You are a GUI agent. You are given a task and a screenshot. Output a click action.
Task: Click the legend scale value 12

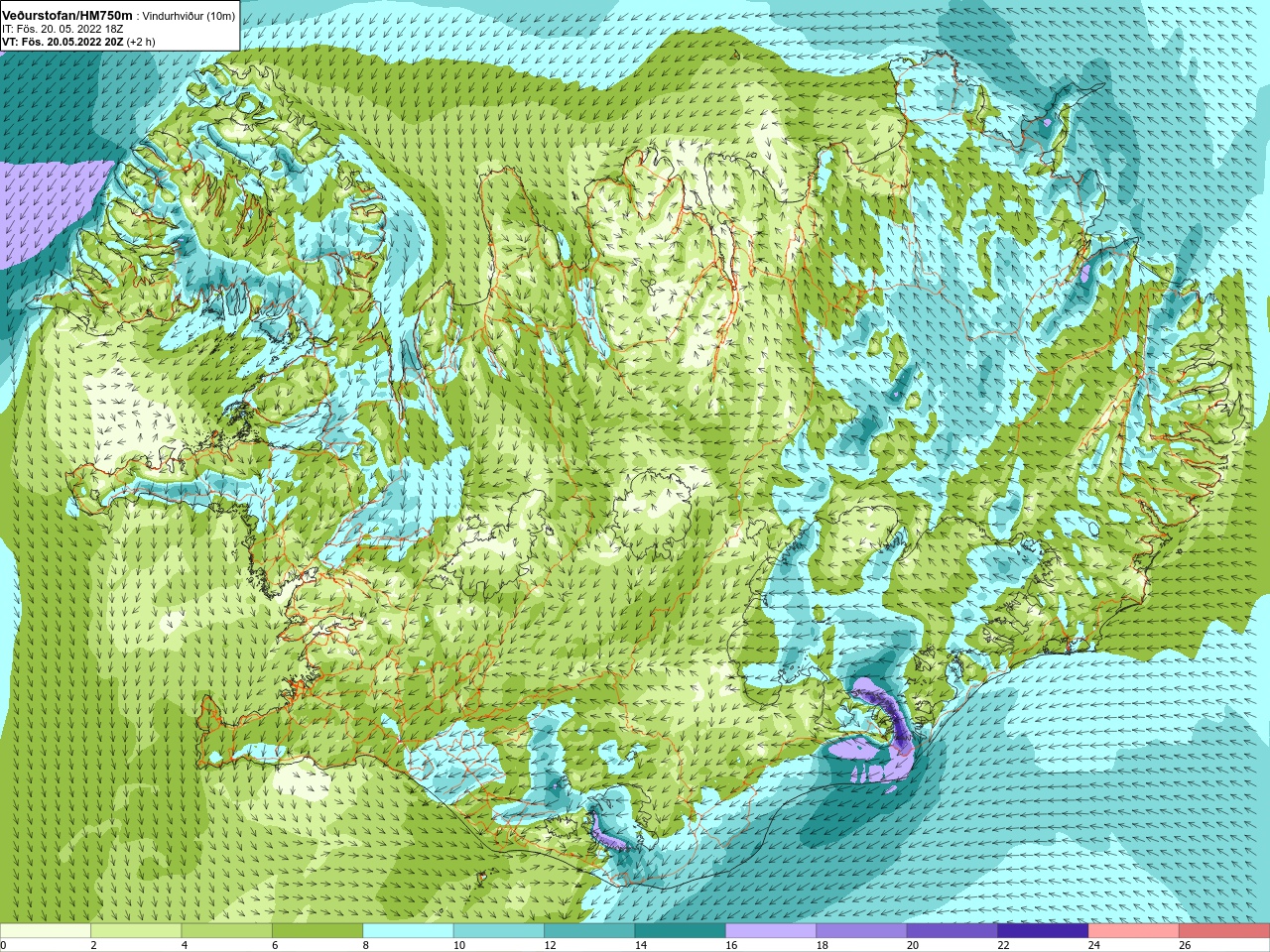[550, 945]
